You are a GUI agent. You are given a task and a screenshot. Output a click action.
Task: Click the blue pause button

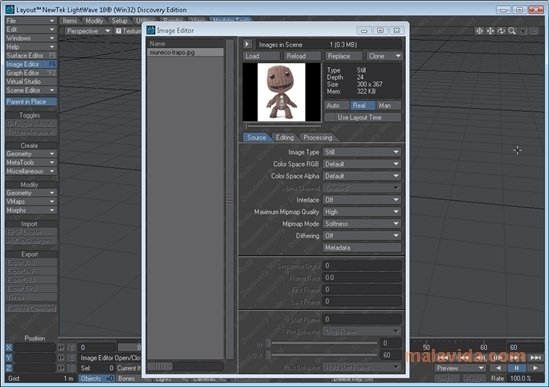click(517, 368)
